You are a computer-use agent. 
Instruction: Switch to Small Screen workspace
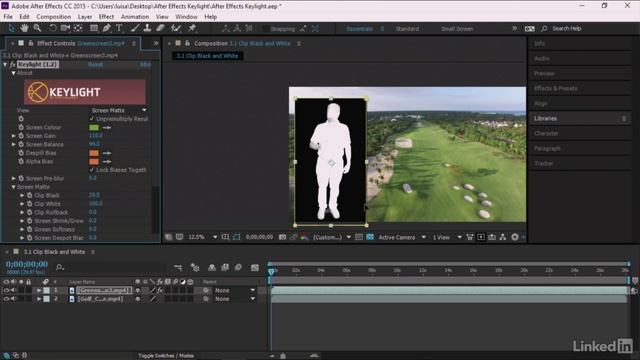[457, 29]
